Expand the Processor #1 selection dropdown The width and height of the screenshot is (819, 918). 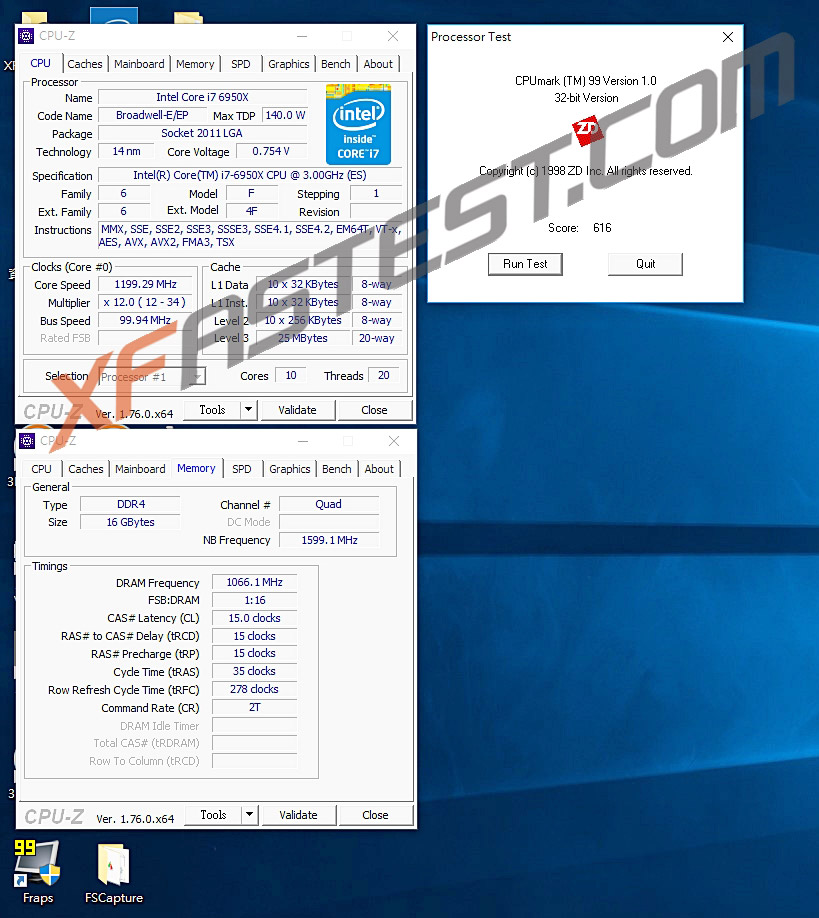[198, 376]
